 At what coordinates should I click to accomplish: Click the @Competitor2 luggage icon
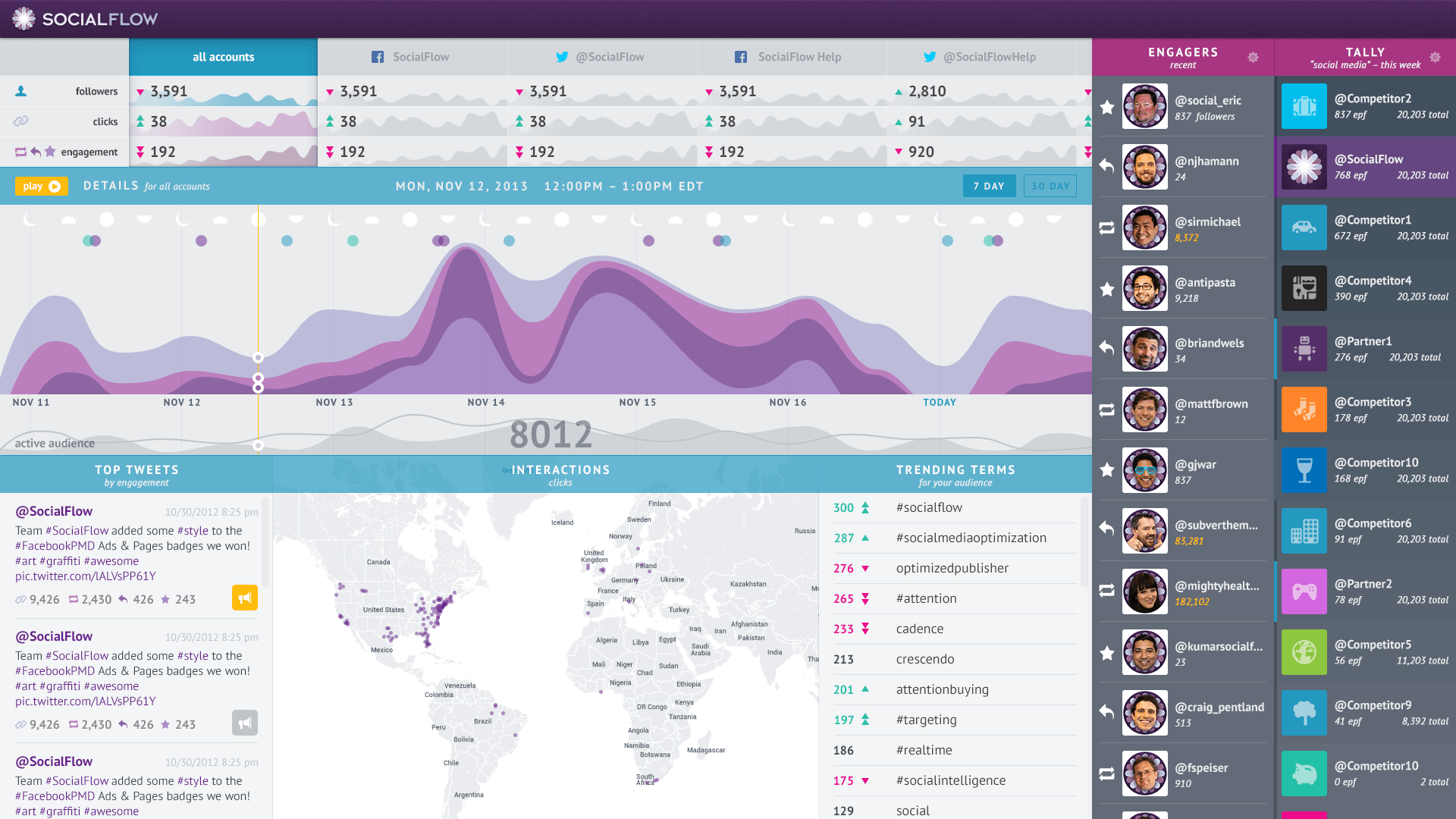(x=1304, y=106)
